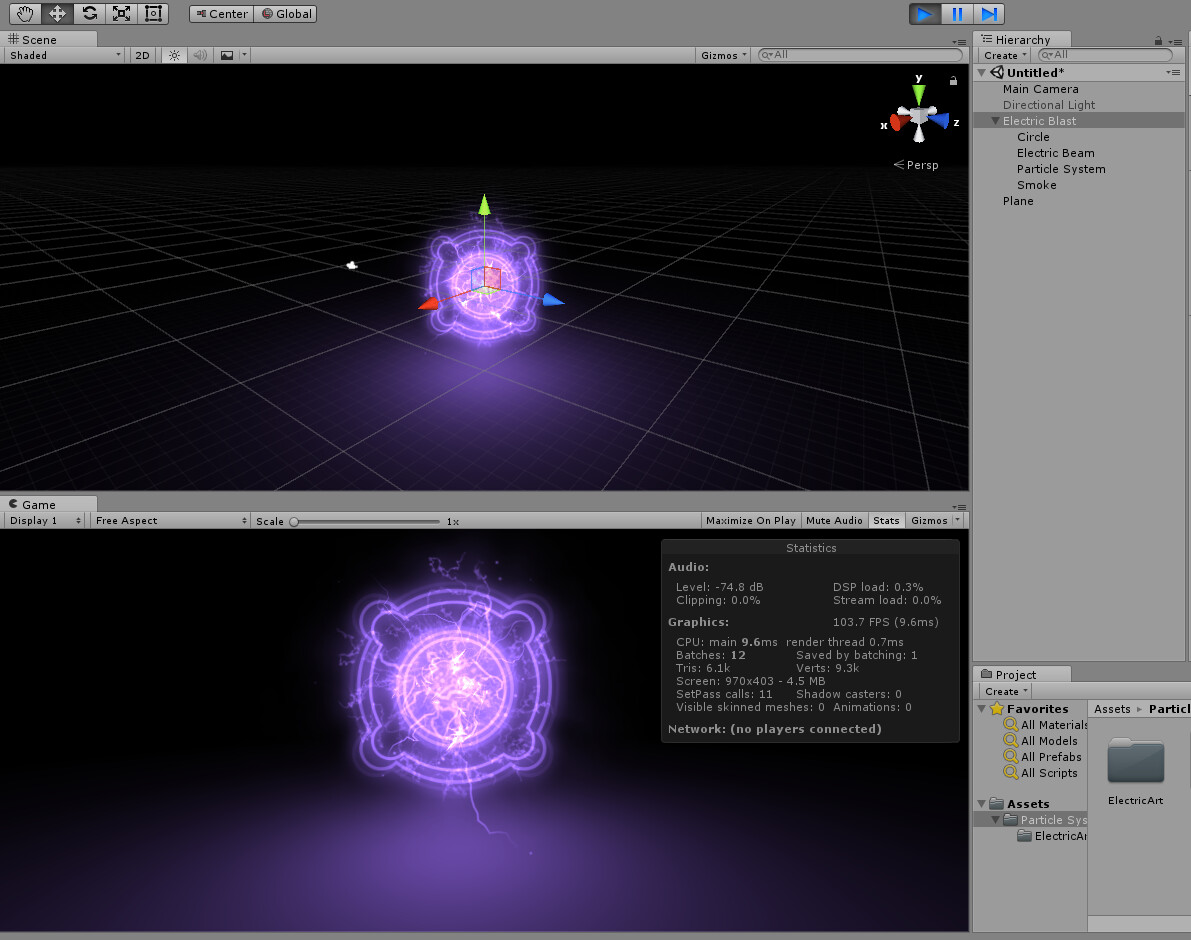The image size is (1191, 940).
Task: Click the Maximize On Play button
Action: coord(751,520)
